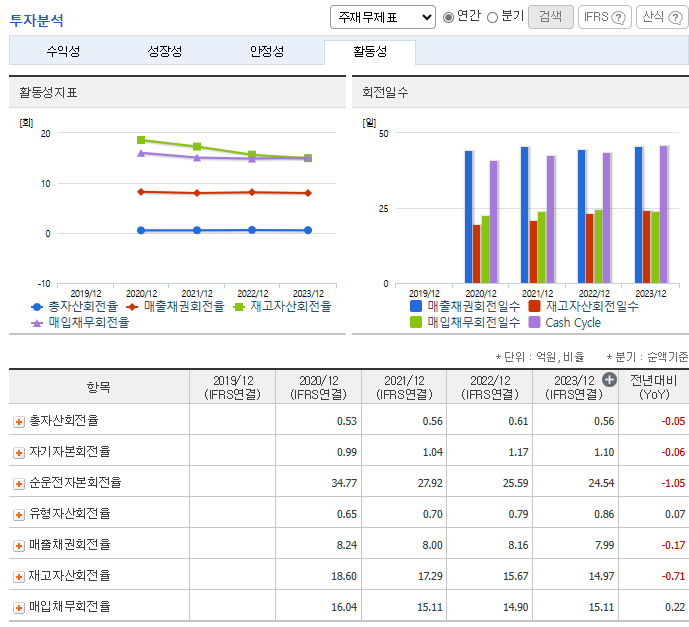Click the 활동성지표 chart title
689x627 pixels.
(48, 92)
